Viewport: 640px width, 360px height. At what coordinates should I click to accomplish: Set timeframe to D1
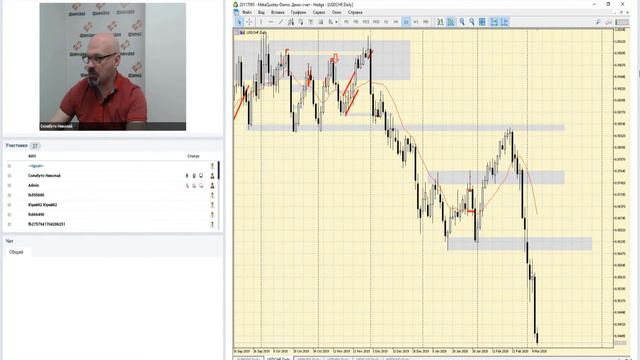coord(406,22)
